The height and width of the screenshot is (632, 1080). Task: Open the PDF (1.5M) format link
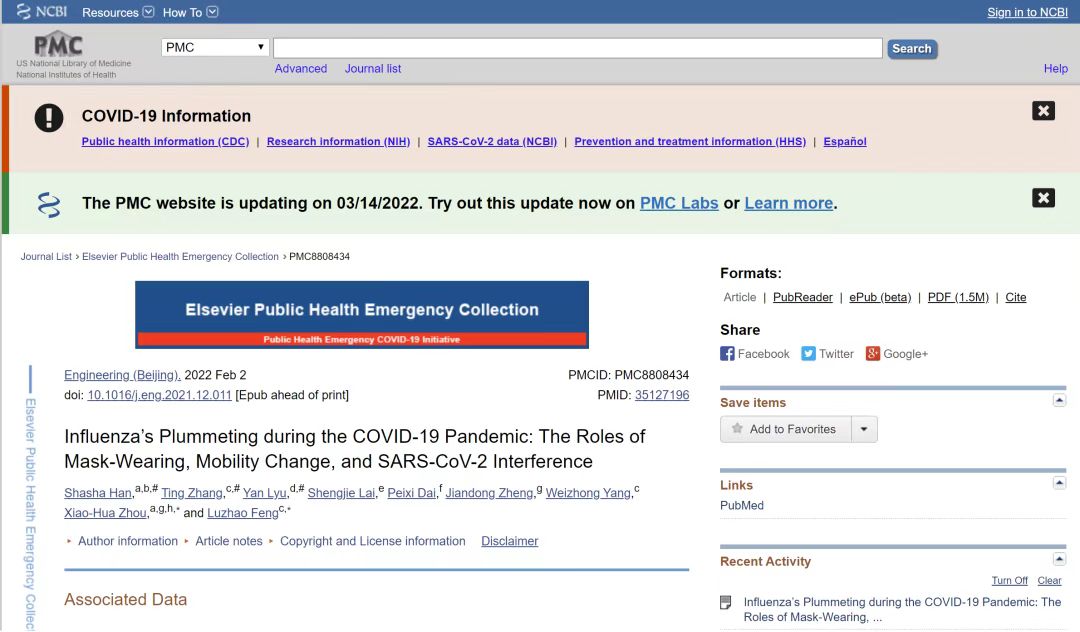[x=957, y=298]
